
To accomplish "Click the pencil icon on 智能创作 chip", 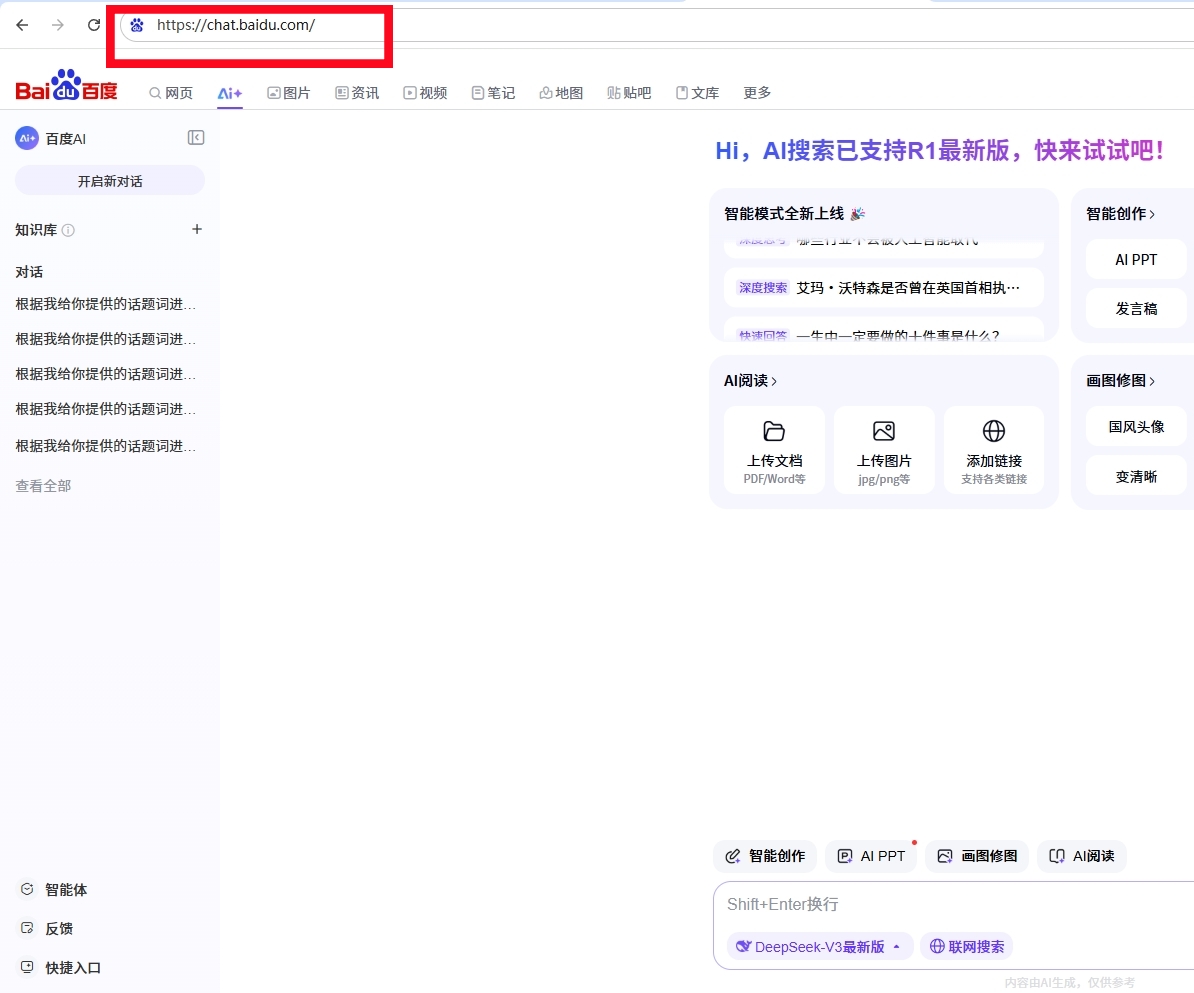I will coord(733,857).
